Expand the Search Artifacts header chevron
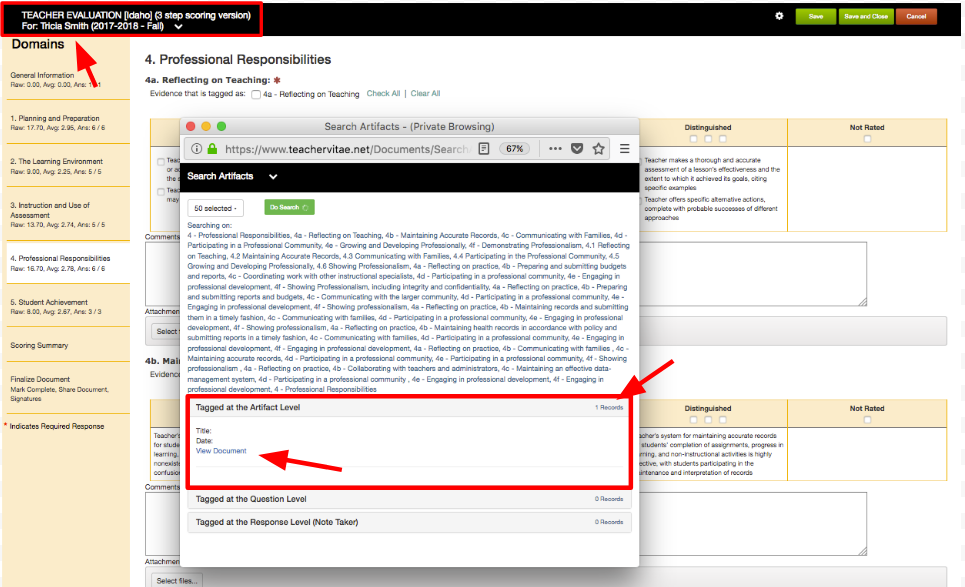Image resolution: width=965 pixels, height=587 pixels. 273,177
